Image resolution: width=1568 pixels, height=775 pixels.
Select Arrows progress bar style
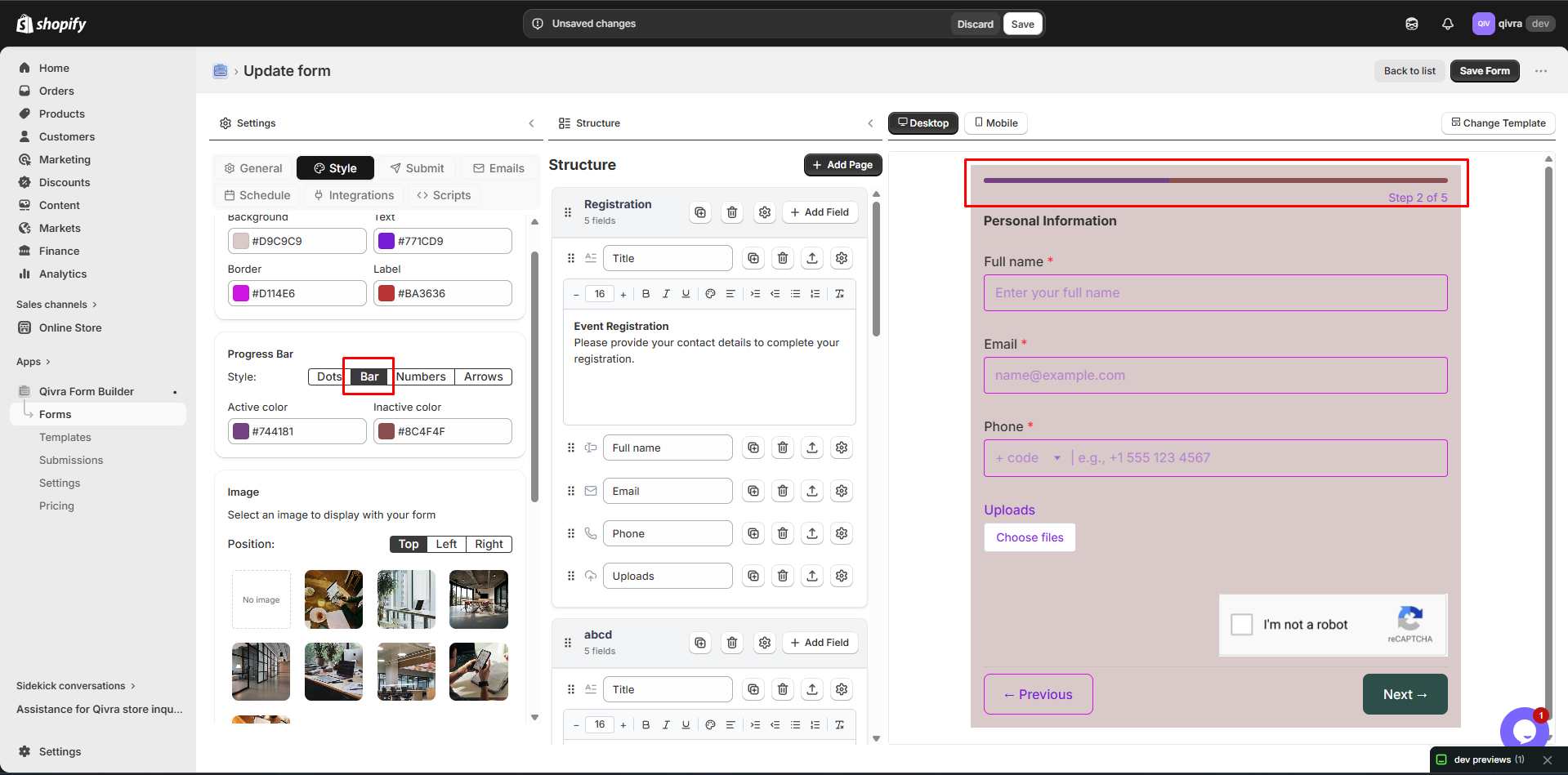(x=484, y=376)
